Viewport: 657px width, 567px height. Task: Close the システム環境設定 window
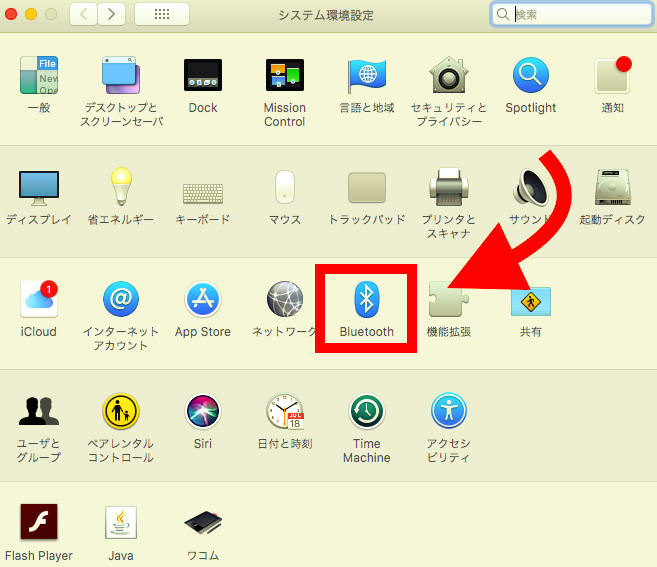click(x=11, y=14)
